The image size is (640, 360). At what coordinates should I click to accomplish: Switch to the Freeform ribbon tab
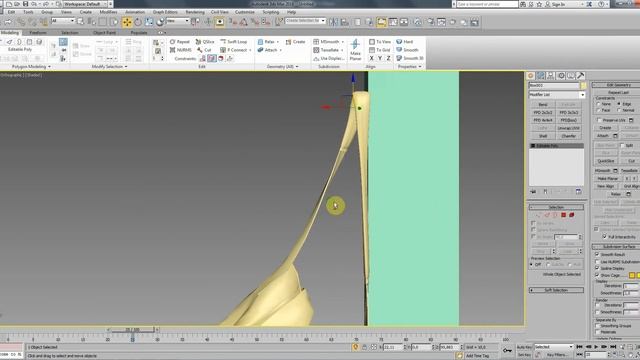tap(38, 33)
